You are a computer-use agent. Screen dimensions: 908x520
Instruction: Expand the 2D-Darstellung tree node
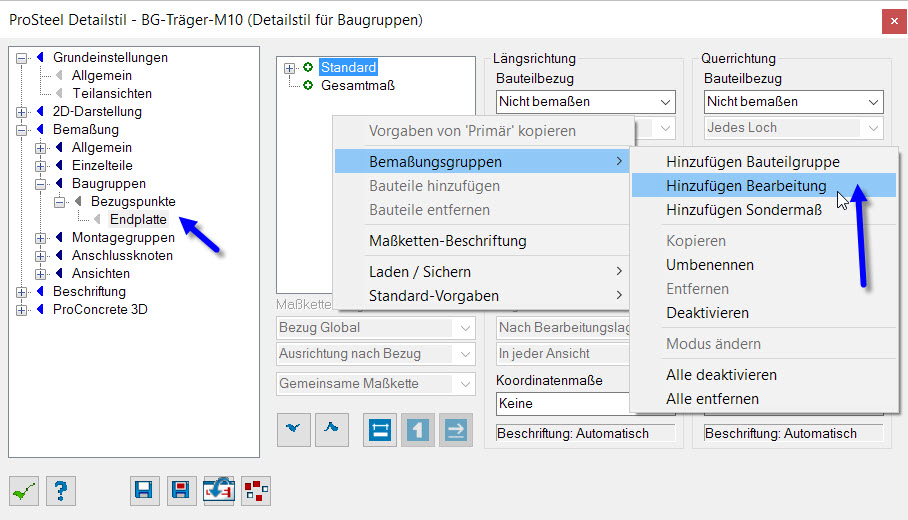[x=21, y=112]
